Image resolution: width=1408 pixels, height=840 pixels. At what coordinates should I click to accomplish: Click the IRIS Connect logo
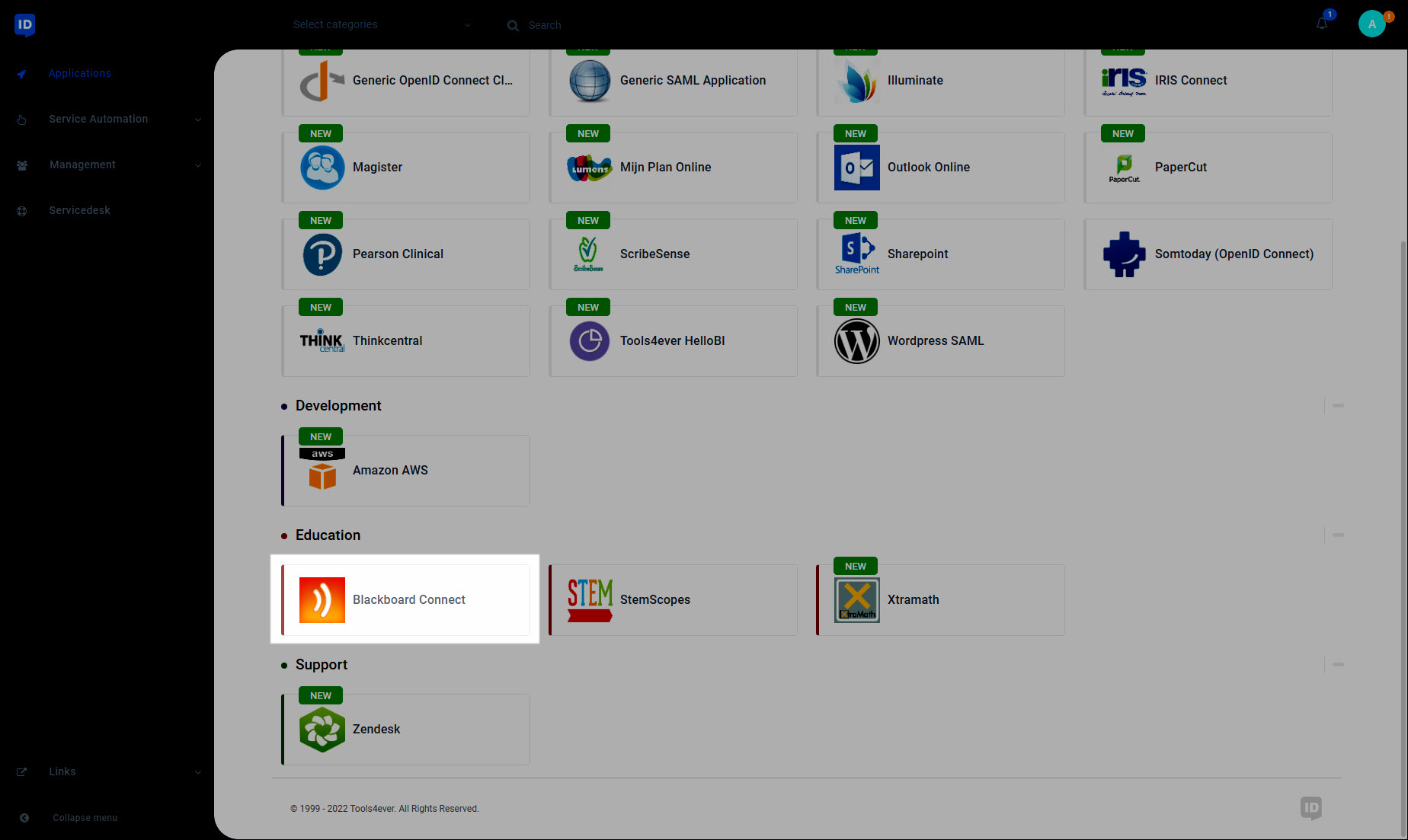click(1125, 81)
